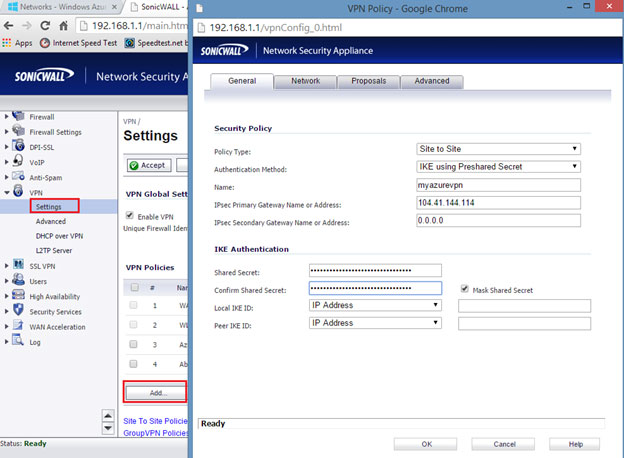Expand the SSL VPN tree arrow
Screen dimensions: 624x458
pos(6,266)
